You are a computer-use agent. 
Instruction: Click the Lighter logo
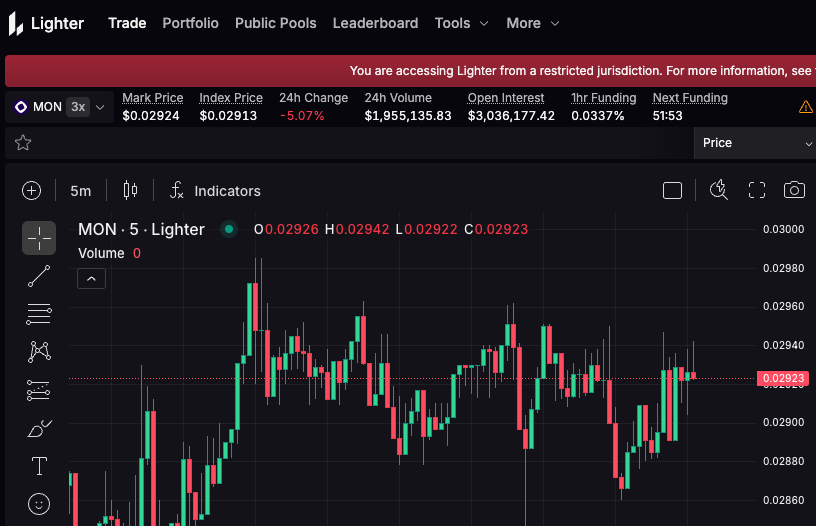pyautogui.click(x=46, y=23)
